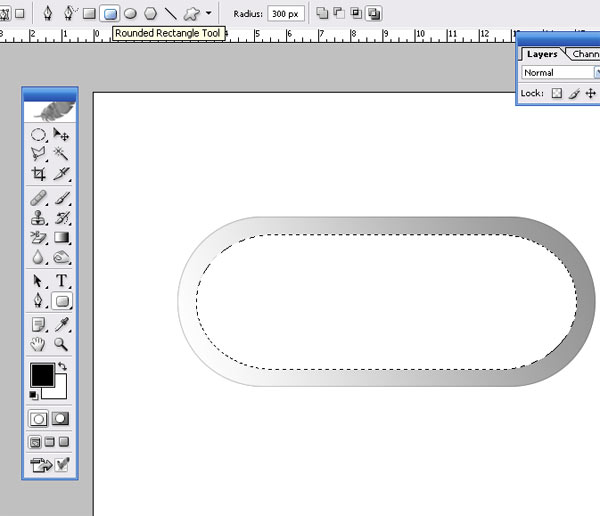The width and height of the screenshot is (600, 516).
Task: Select the Brush tool
Action: point(61,198)
